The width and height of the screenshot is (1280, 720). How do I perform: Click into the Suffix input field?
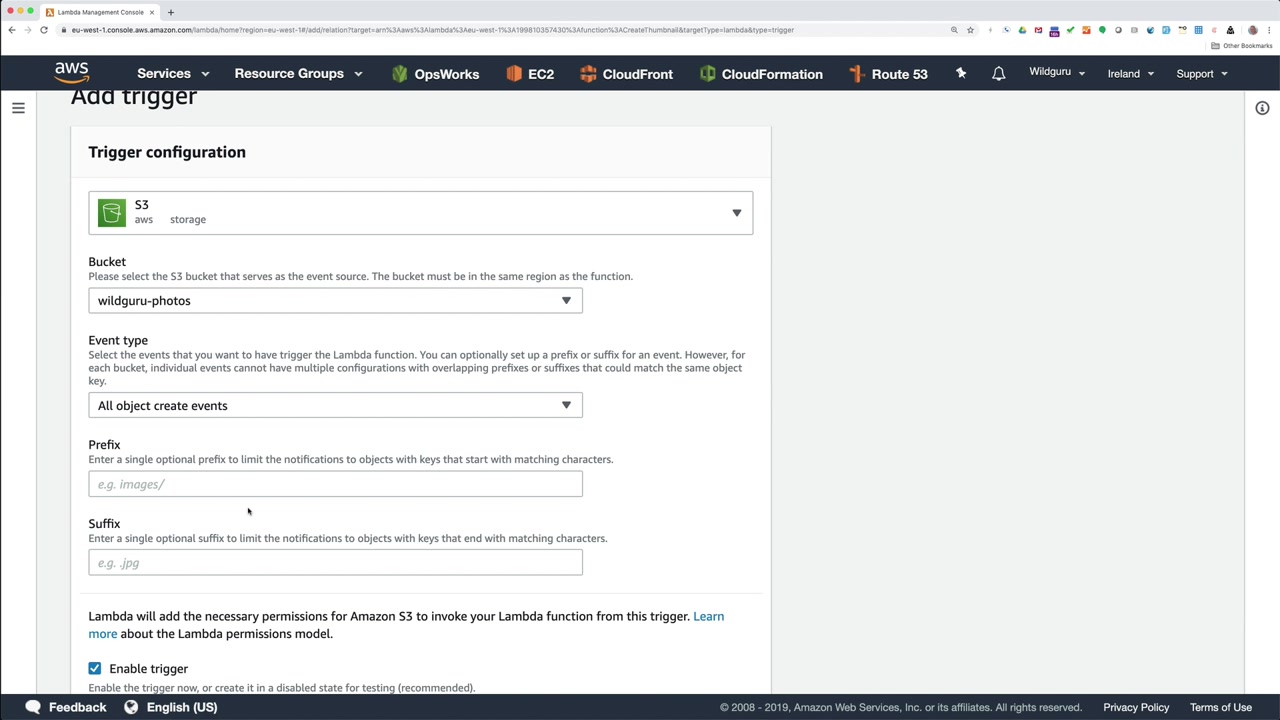[335, 563]
